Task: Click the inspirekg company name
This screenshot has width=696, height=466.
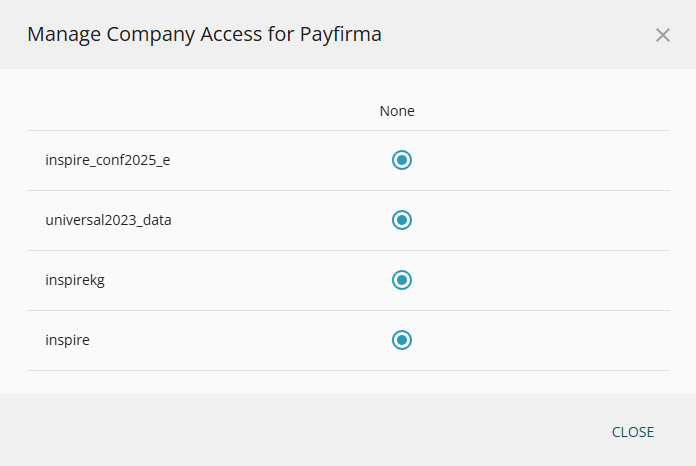Action: pyautogui.click(x=75, y=280)
